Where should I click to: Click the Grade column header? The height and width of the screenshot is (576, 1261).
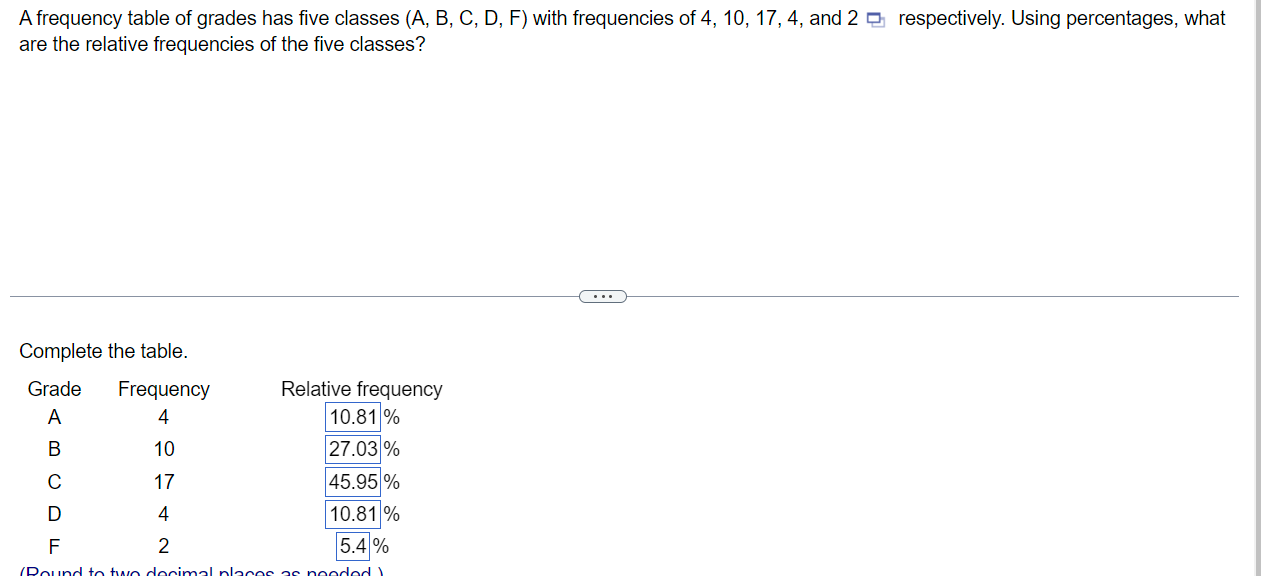point(54,389)
